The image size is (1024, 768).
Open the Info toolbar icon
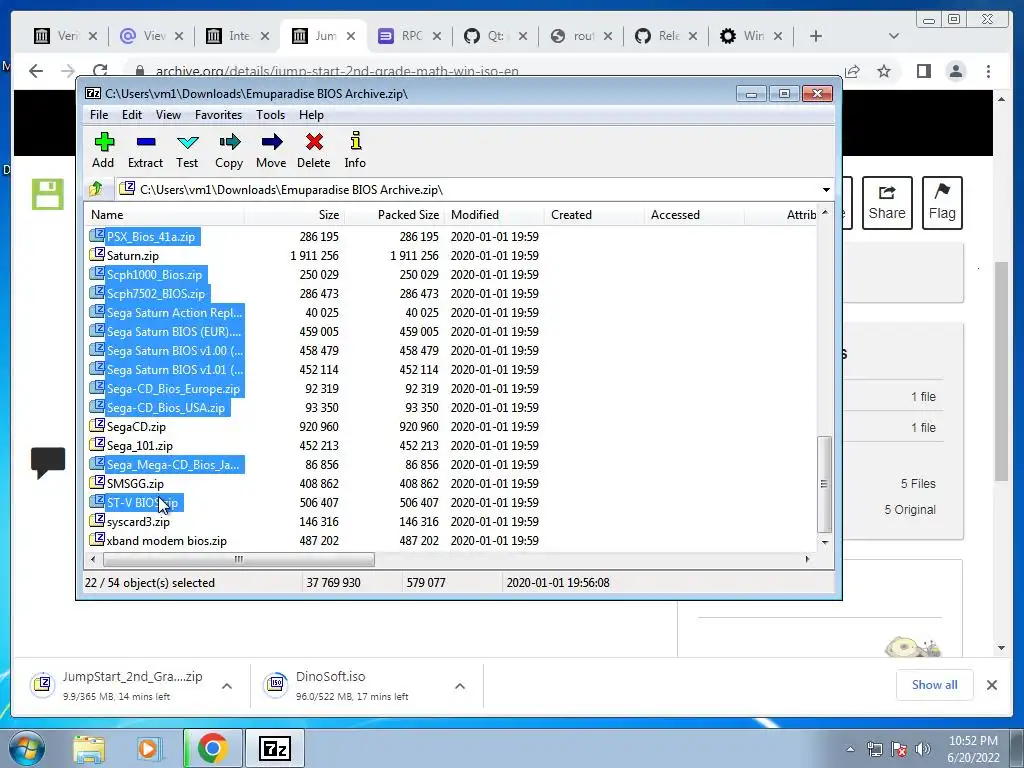coord(355,150)
